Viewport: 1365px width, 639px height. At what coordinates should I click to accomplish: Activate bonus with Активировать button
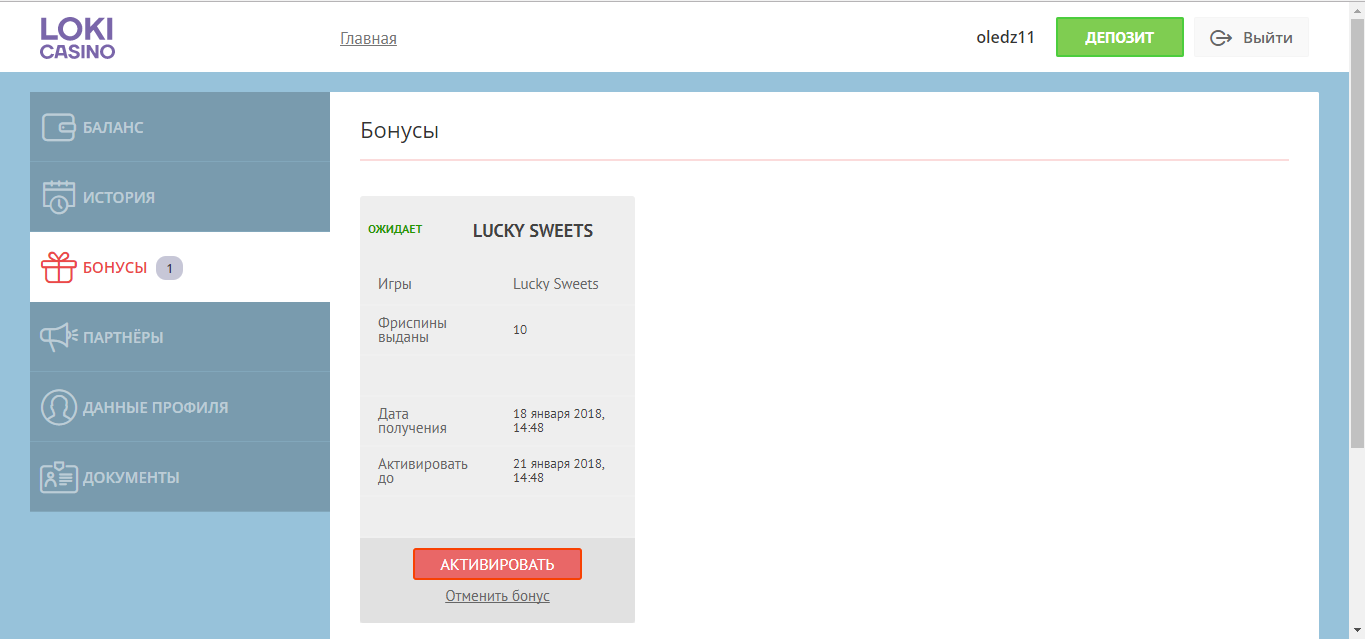click(497, 564)
